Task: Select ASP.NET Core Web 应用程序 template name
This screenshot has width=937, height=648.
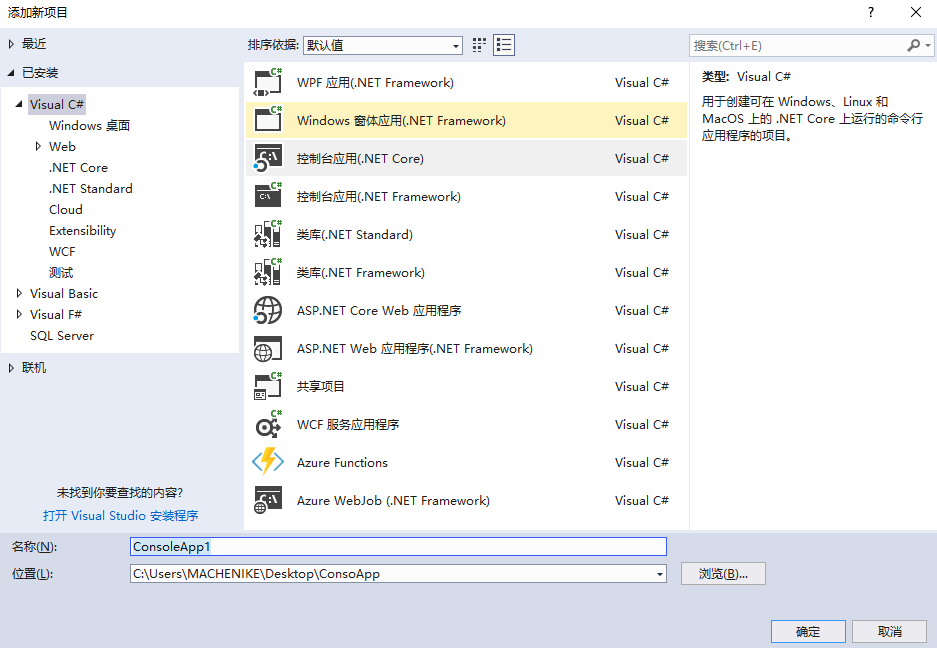Action: [x=379, y=311]
